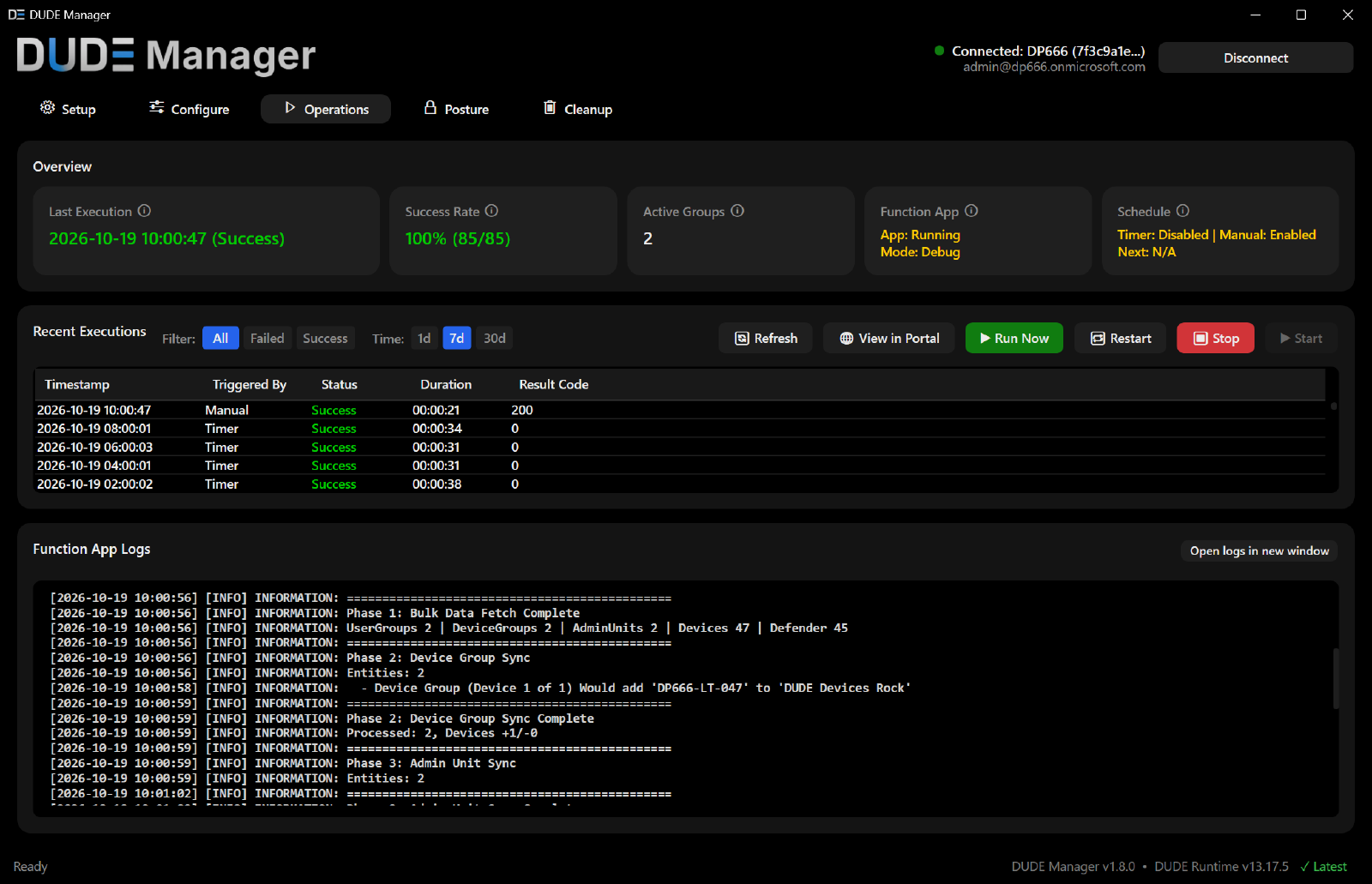This screenshot has width=1372, height=884.
Task: Click the Latest version status indicator
Action: tap(1323, 866)
